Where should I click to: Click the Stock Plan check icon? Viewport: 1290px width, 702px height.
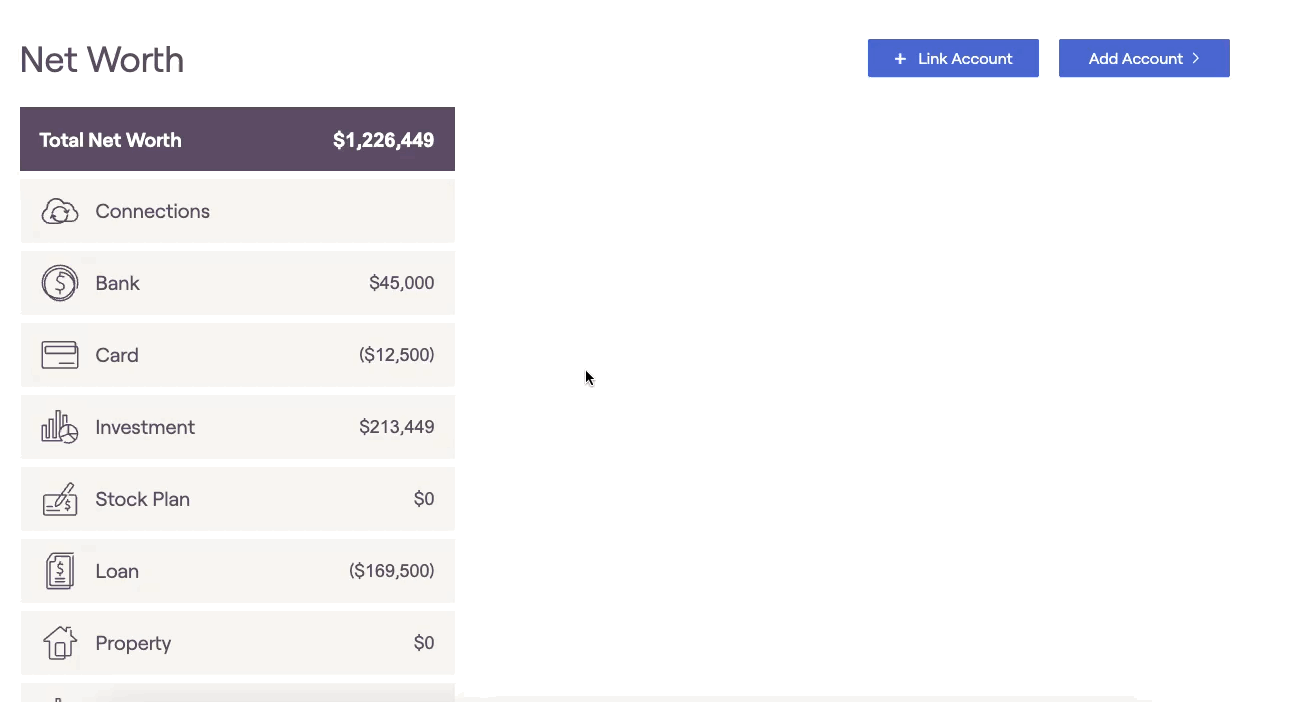pos(60,499)
